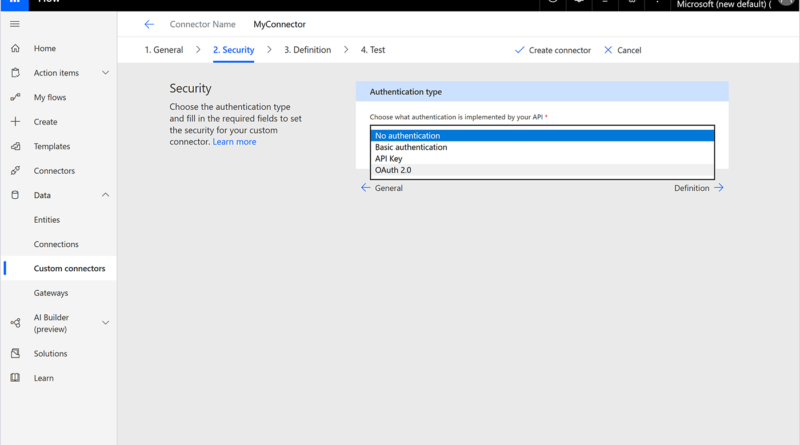Open Create in the sidebar
The image size is (800, 445).
45,122
